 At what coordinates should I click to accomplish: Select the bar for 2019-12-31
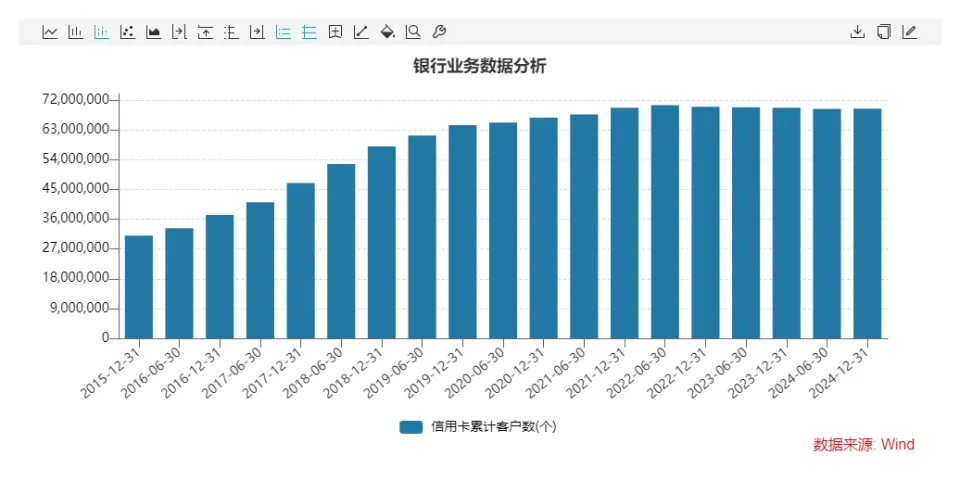click(463, 232)
